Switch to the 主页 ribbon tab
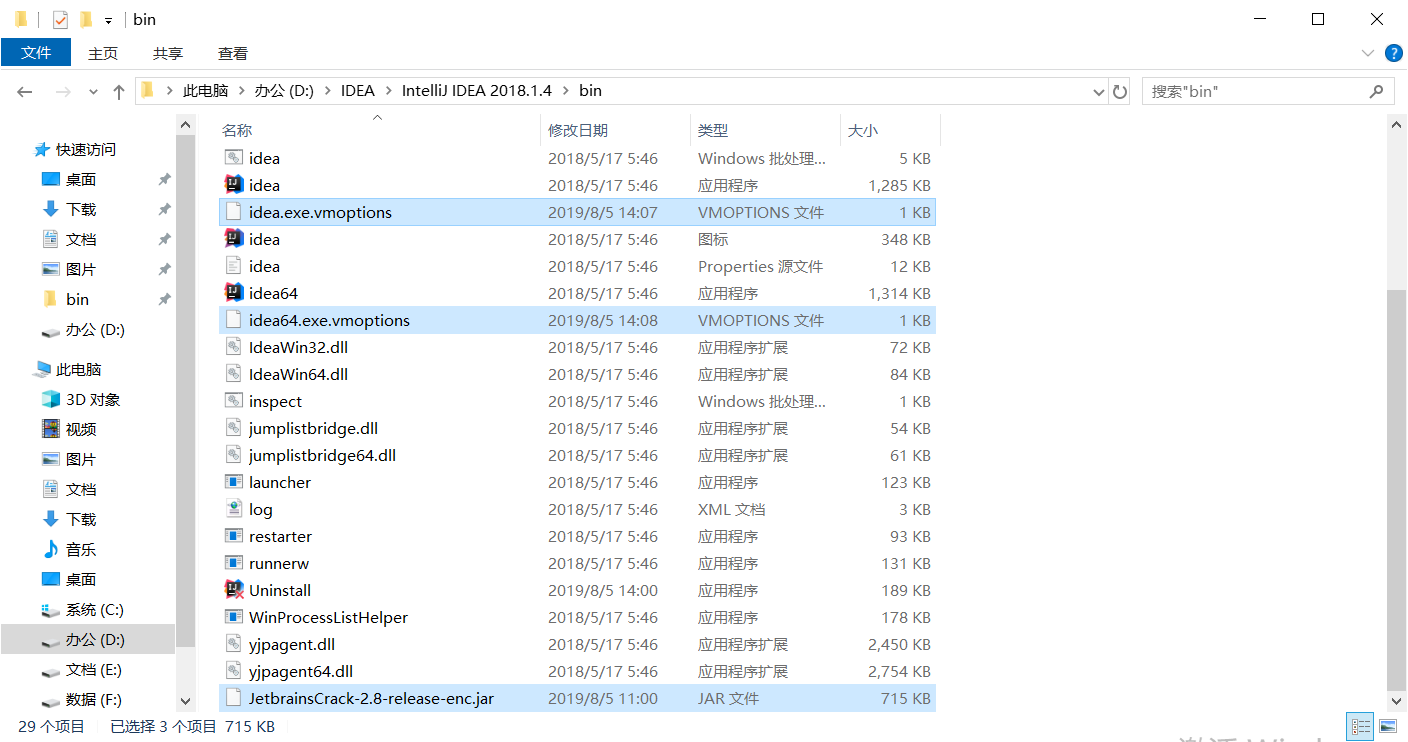The image size is (1408, 742). tap(103, 53)
